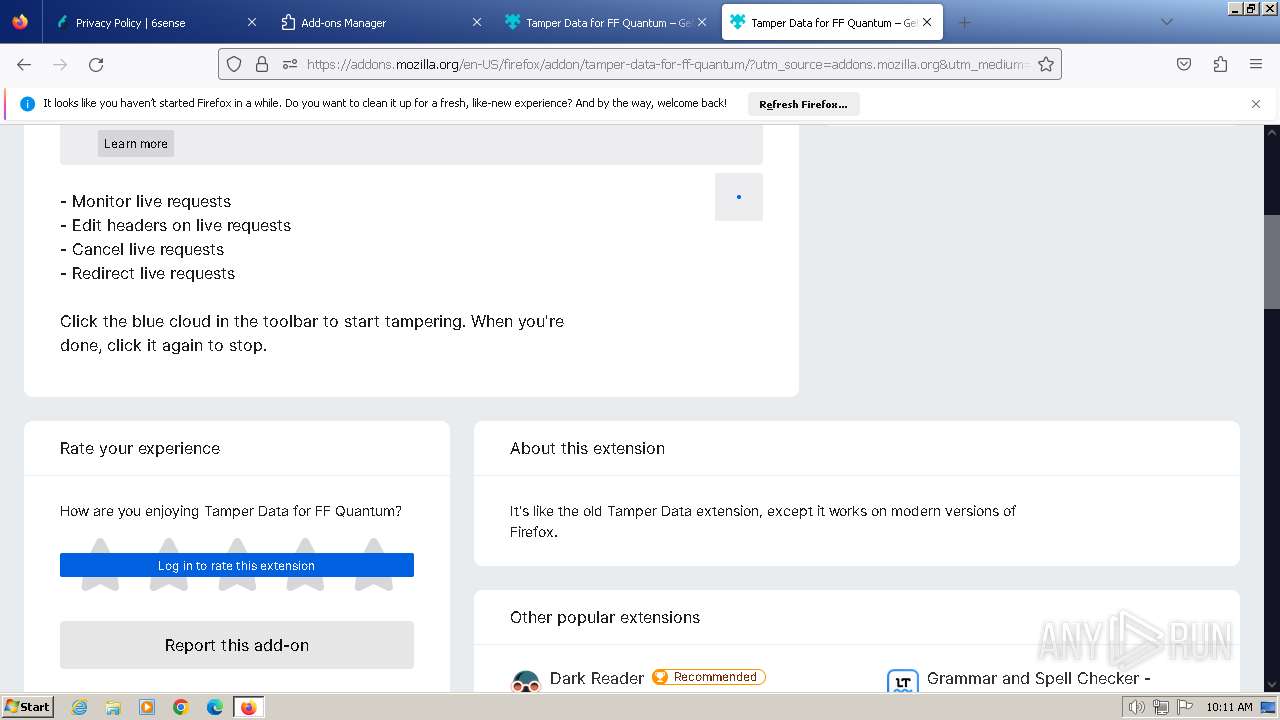Open File Explorer from the taskbar

click(x=113, y=707)
